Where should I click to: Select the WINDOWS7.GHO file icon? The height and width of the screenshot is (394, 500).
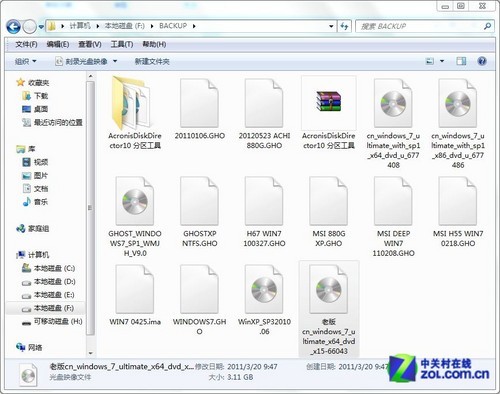coord(199,289)
